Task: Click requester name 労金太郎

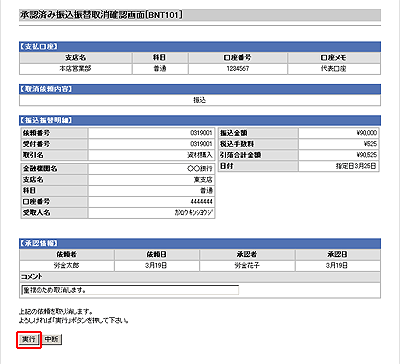Action: tap(67, 266)
